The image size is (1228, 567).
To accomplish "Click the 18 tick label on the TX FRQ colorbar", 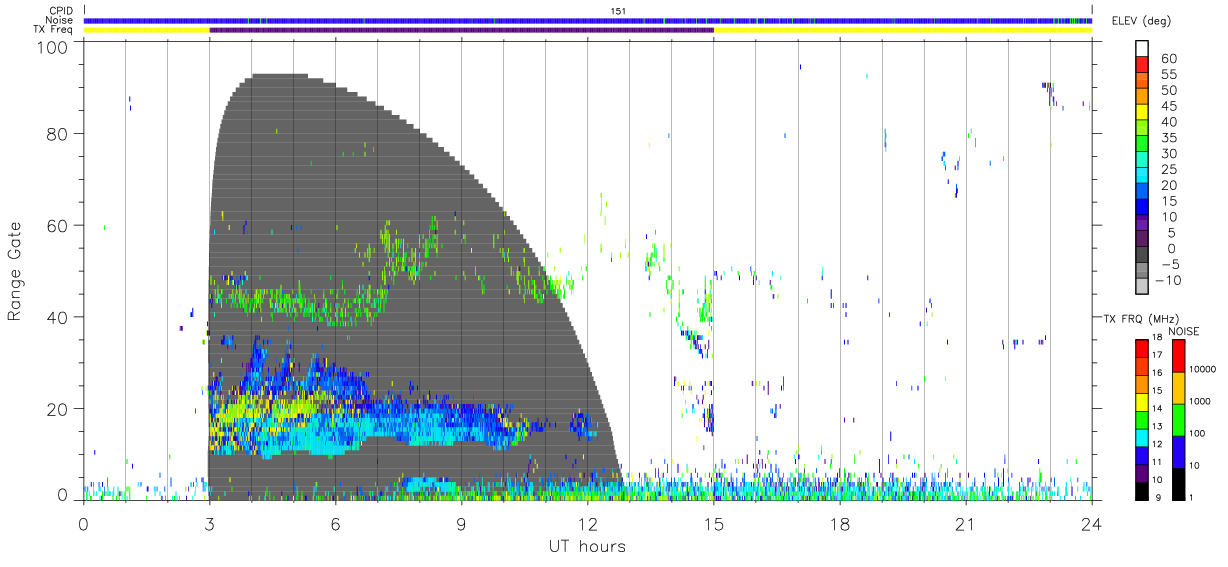I will (x=1157, y=337).
